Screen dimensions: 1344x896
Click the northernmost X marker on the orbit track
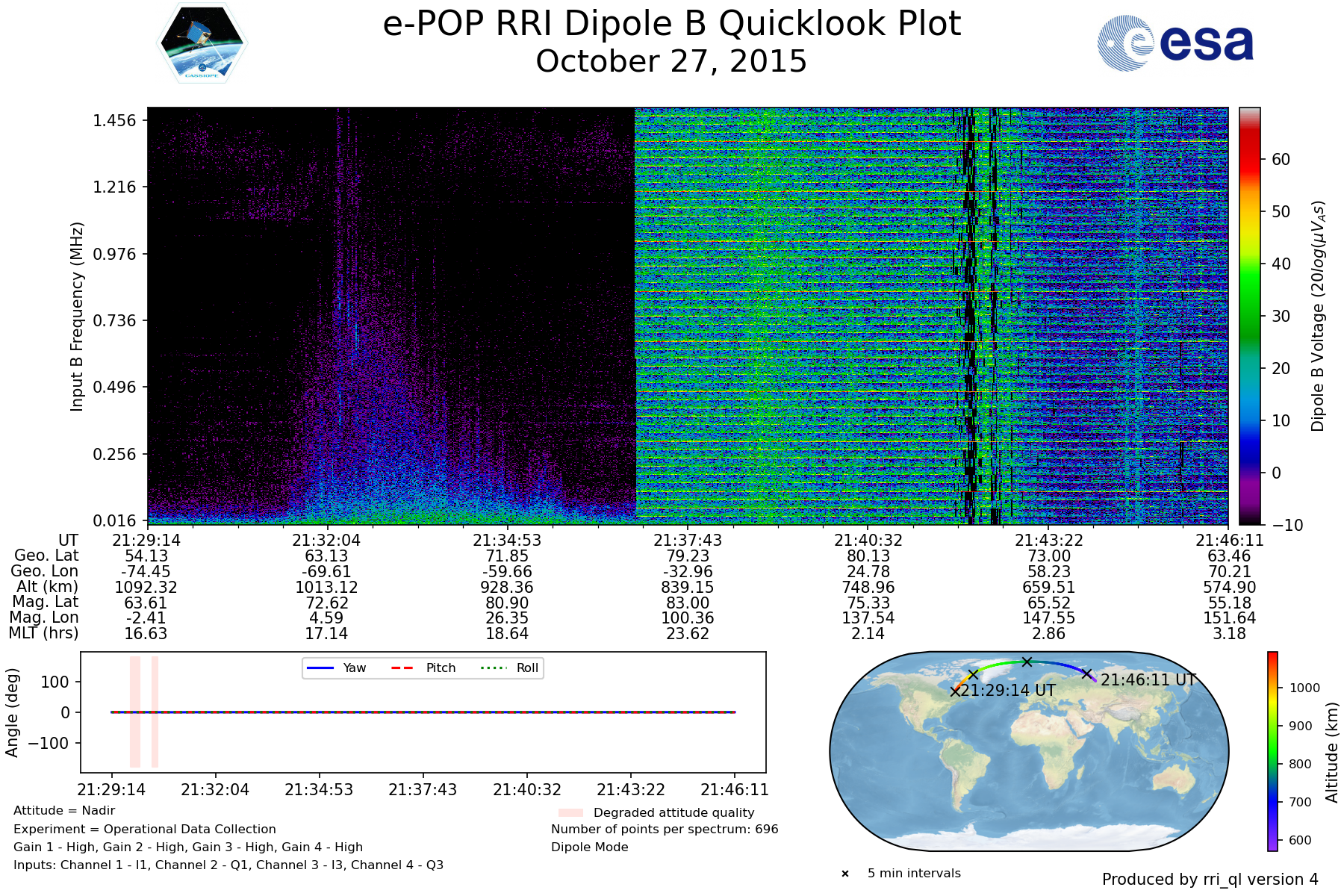[x=1027, y=662]
